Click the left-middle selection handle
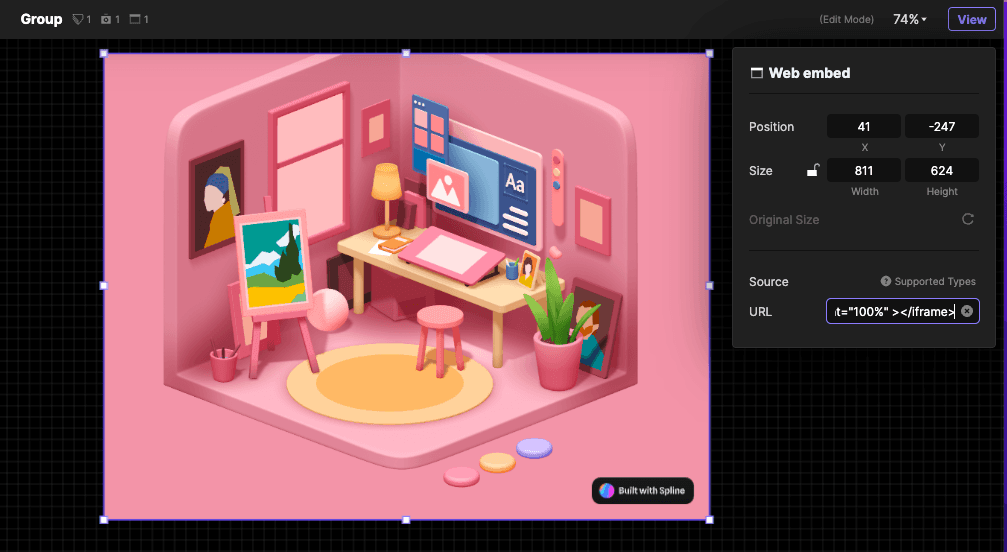Screen dimensions: 1007x552 coord(104,286)
